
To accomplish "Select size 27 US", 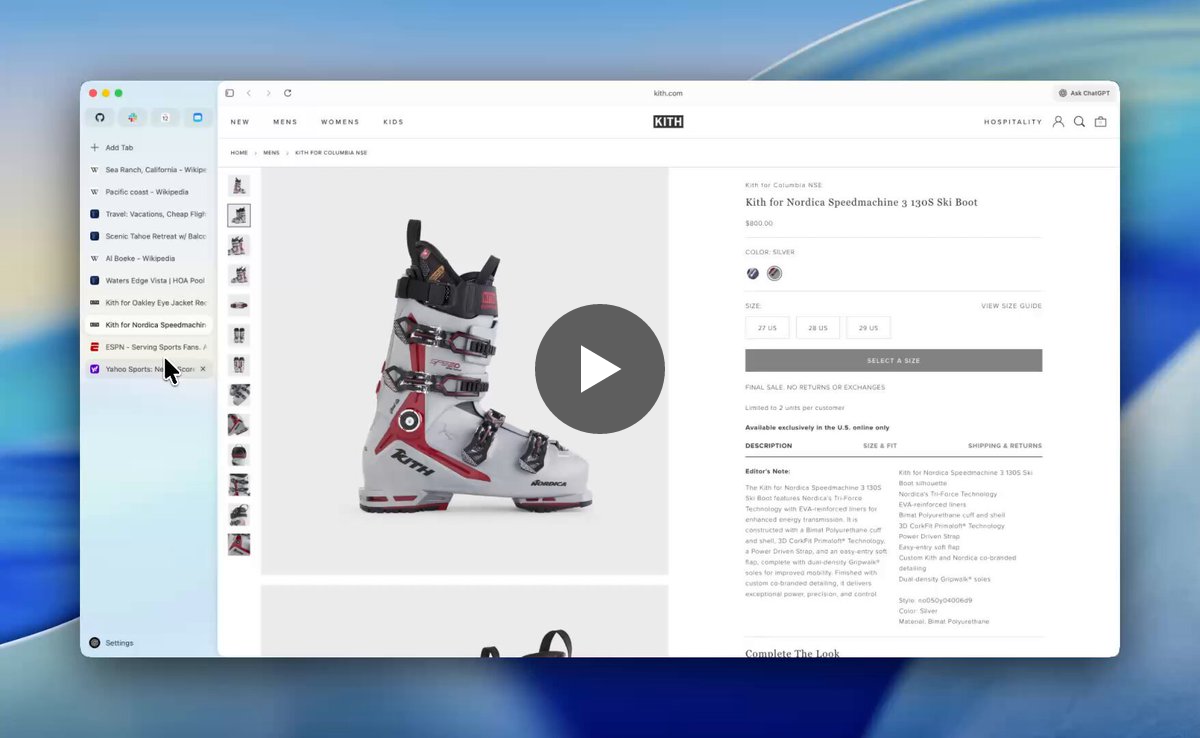I will click(x=767, y=328).
